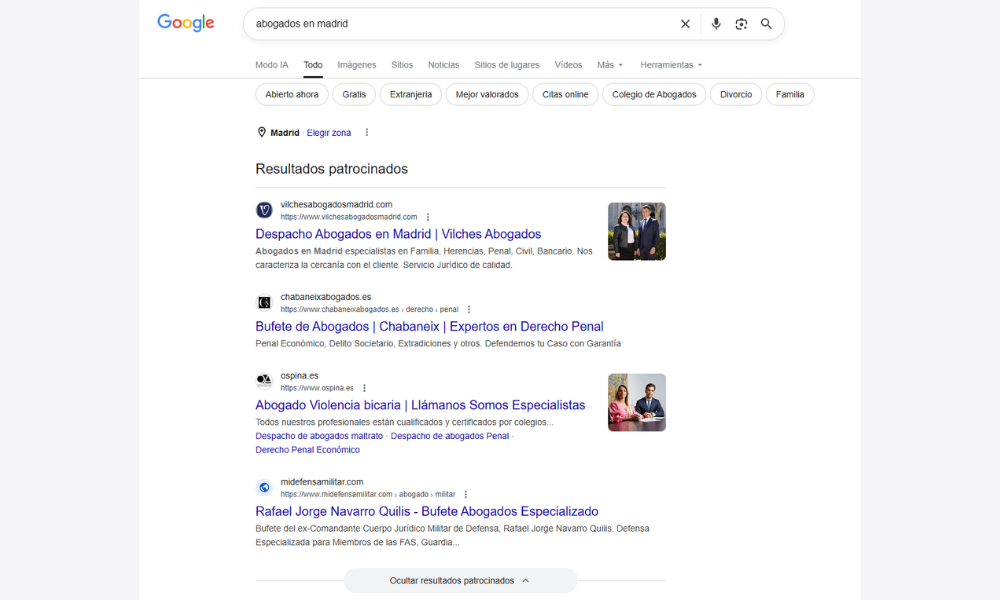This screenshot has width=1000, height=600.
Task: Click the Despacho de abogados Penal sitelink
Action: tap(450, 436)
